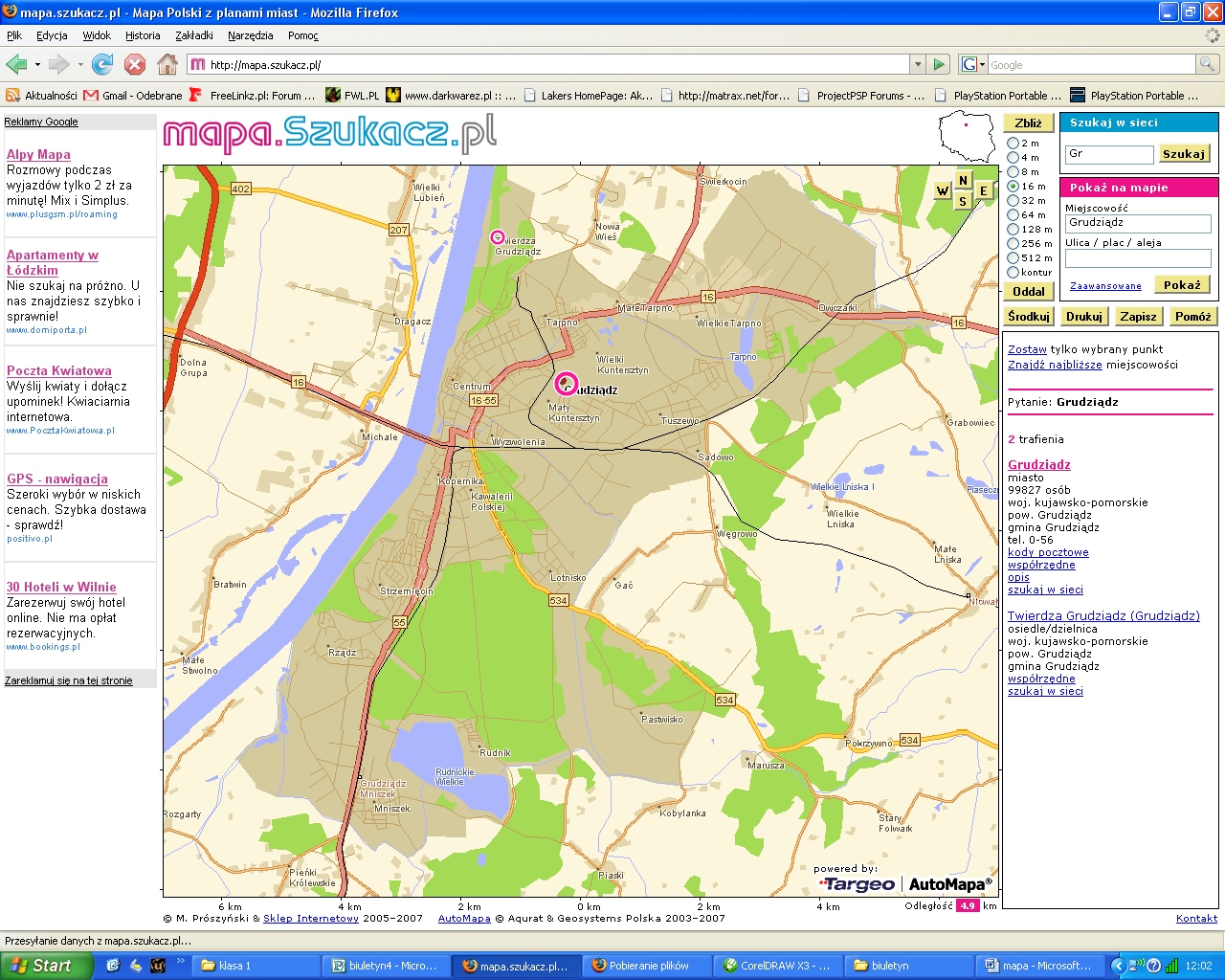Select the 2 m zoom level
The image size is (1225, 980).
[x=1013, y=144]
